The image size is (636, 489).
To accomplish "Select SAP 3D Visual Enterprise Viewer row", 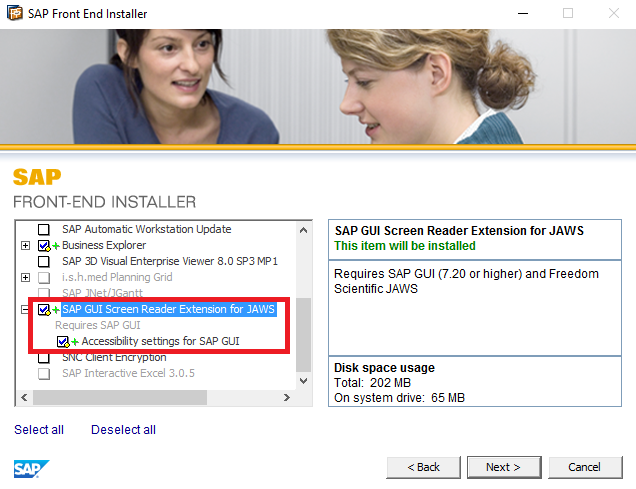I will (x=170, y=261).
